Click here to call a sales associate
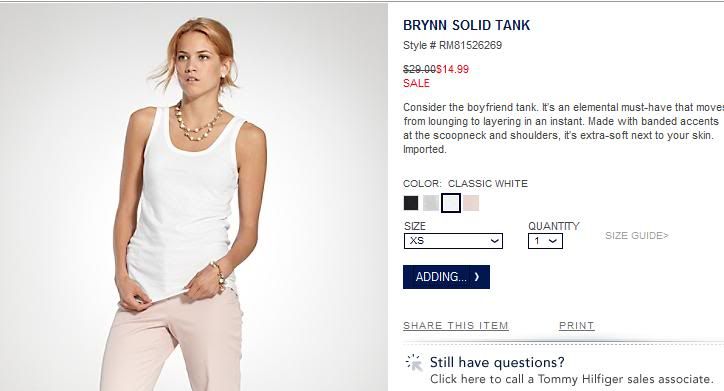Screen dimensions: 724x391 pyautogui.click(x=572, y=379)
